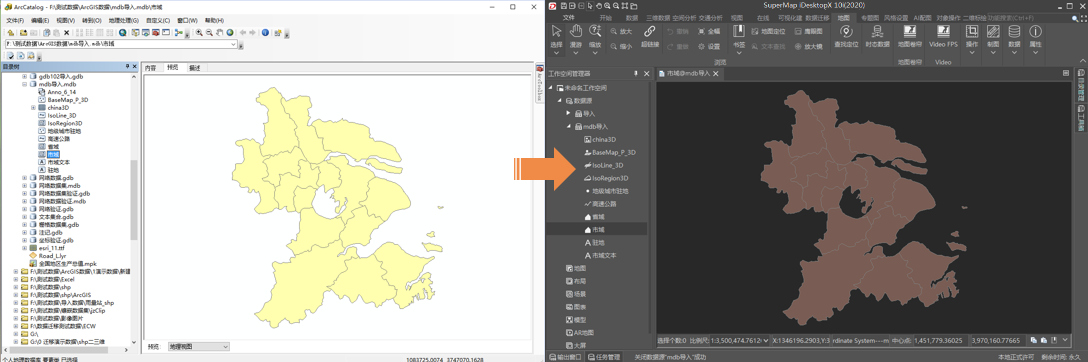This screenshot has height=362, width=1088.
Task: Click the Launch ArcMap globe icon
Action: pyautogui.click(x=123, y=33)
